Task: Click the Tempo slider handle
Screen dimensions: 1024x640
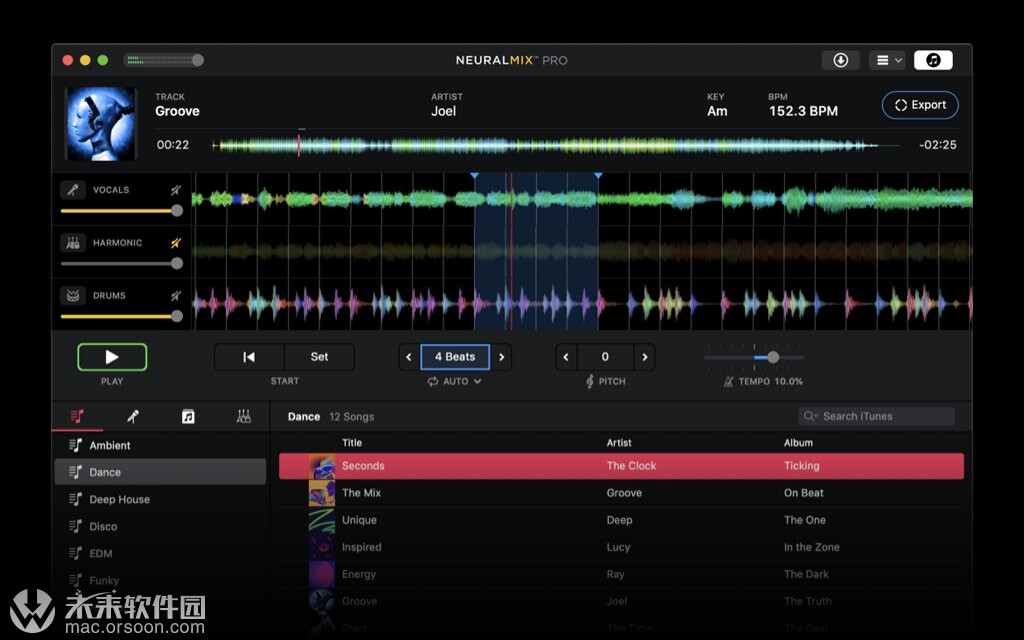Action: coord(773,357)
